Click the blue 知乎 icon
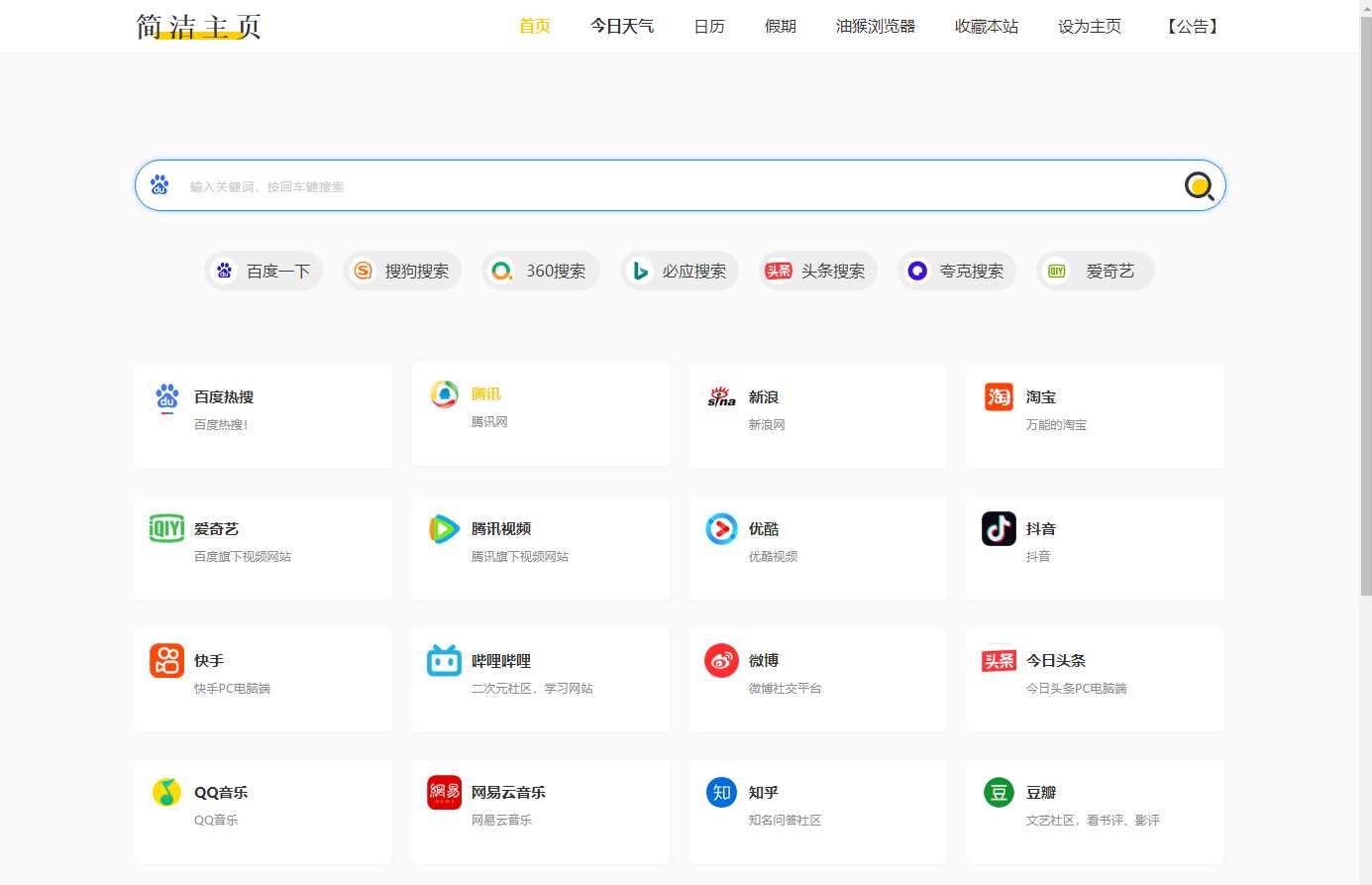 click(x=721, y=792)
